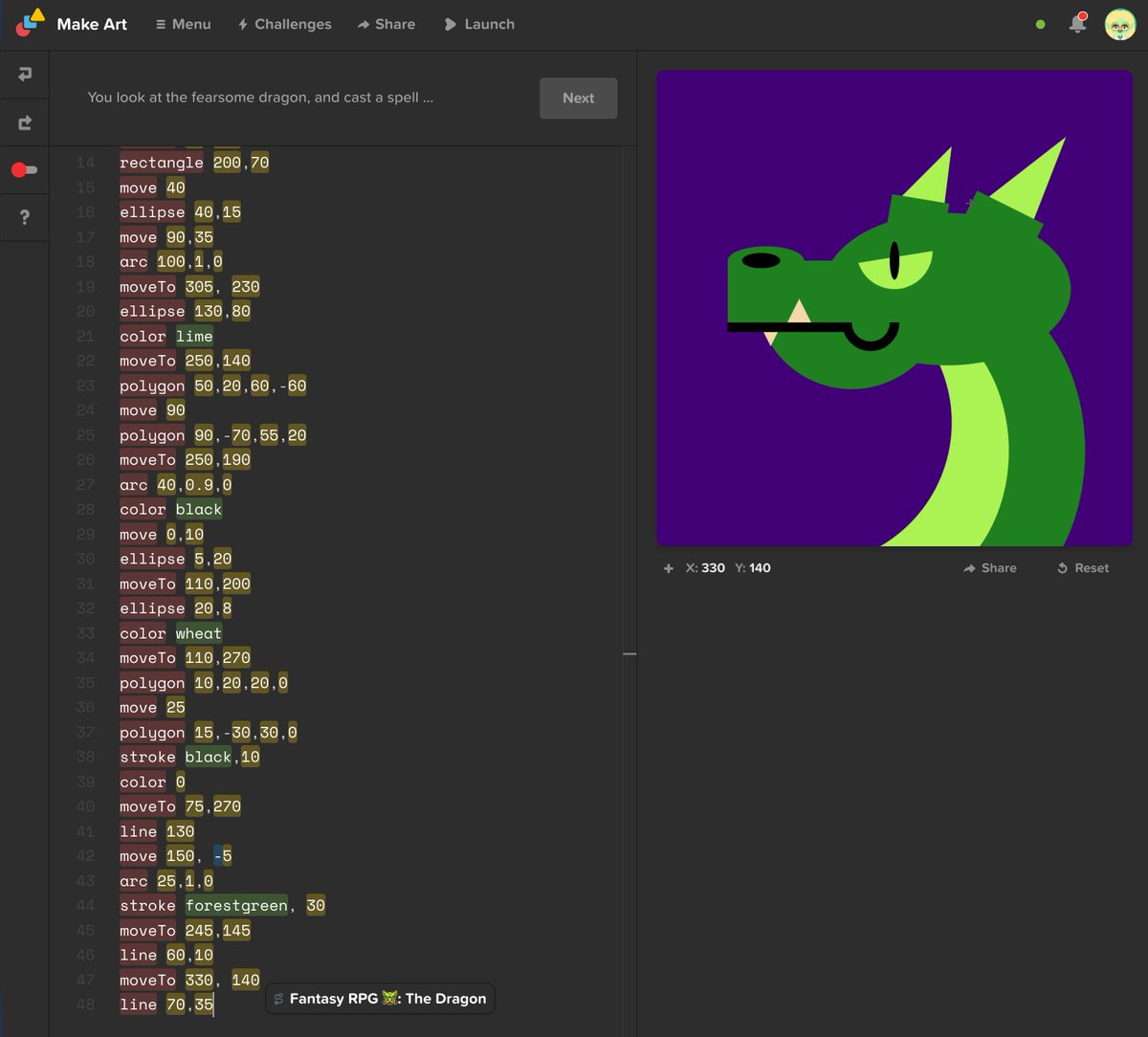This screenshot has width=1148, height=1037.
Task: Click 'move' keyword on line 15
Action: click(x=139, y=188)
